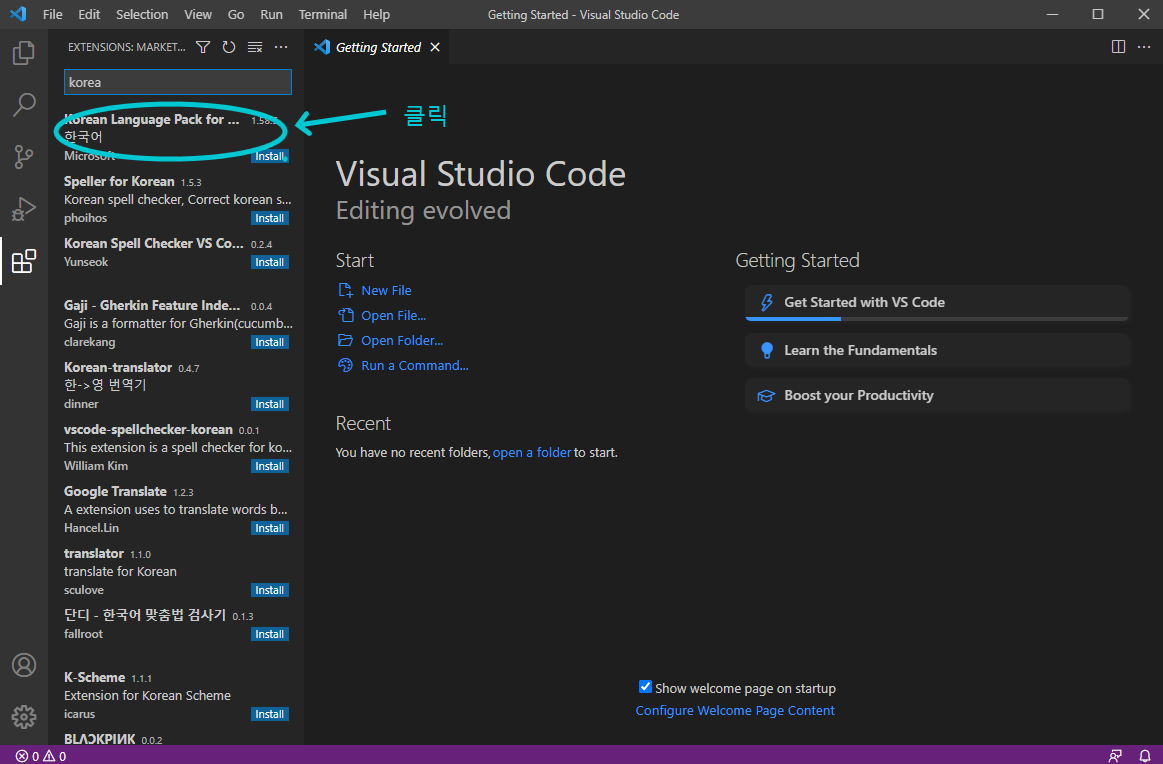The width and height of the screenshot is (1163, 764).
Task: Click the New File icon
Action: pyautogui.click(x=346, y=290)
